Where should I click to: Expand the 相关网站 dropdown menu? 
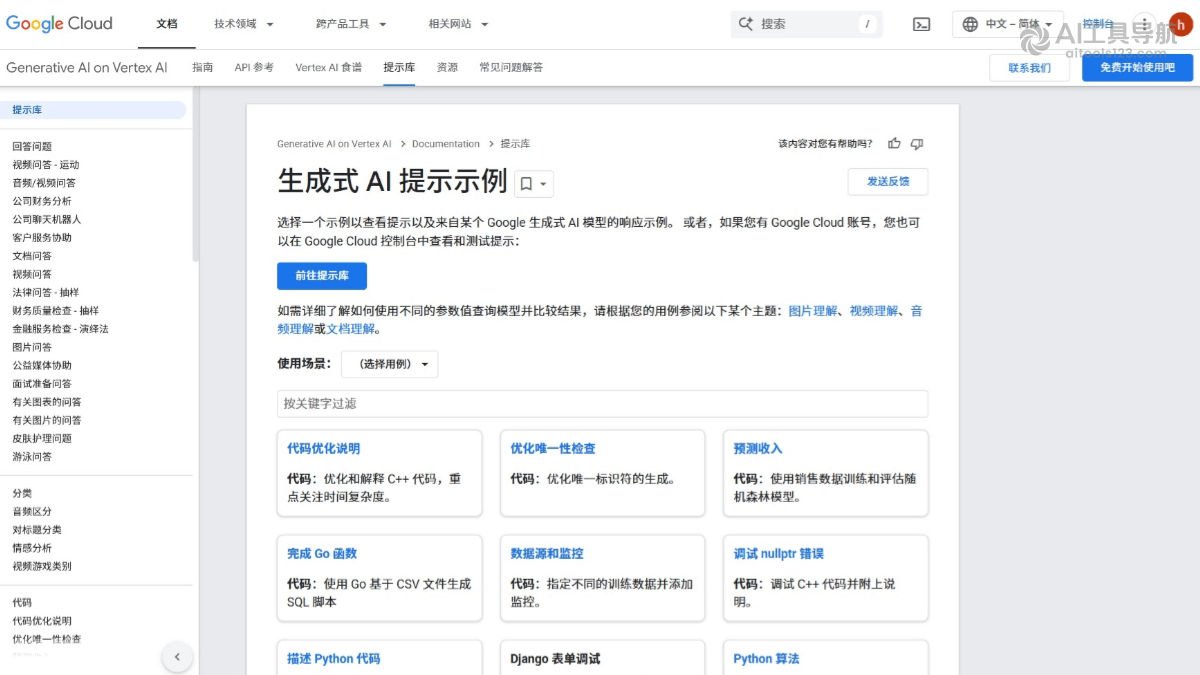tap(458, 24)
